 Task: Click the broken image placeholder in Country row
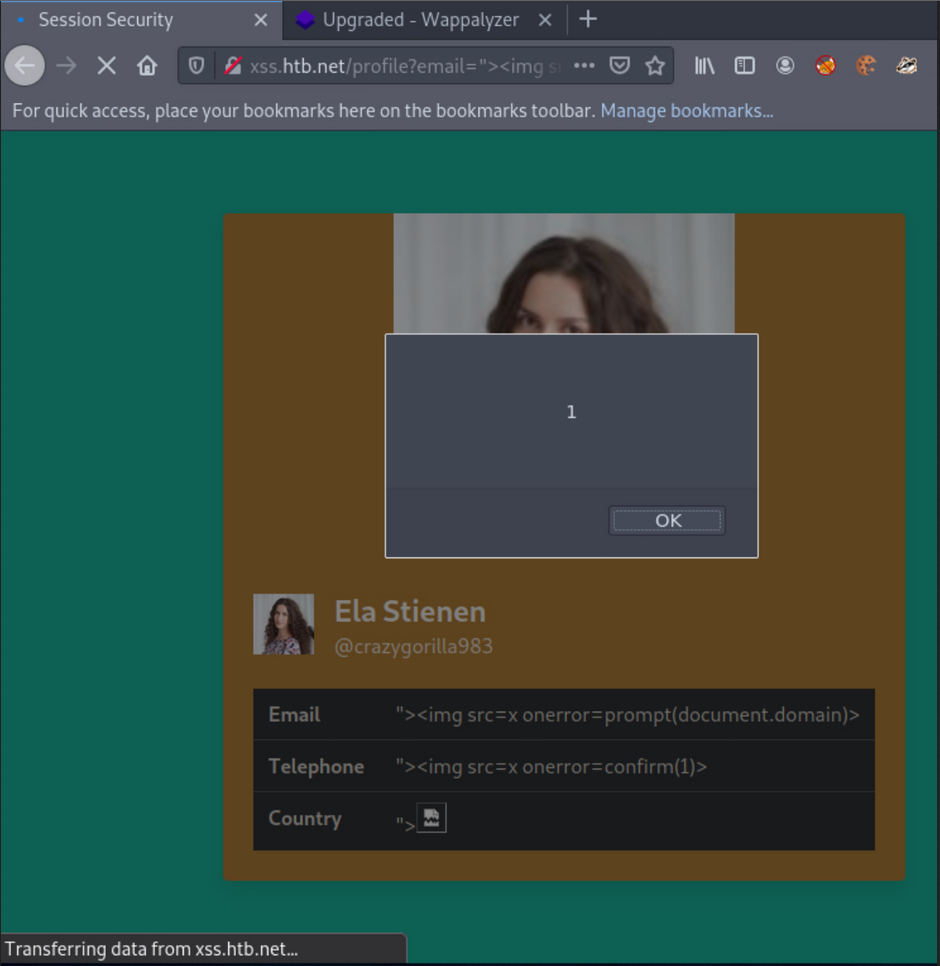[430, 817]
